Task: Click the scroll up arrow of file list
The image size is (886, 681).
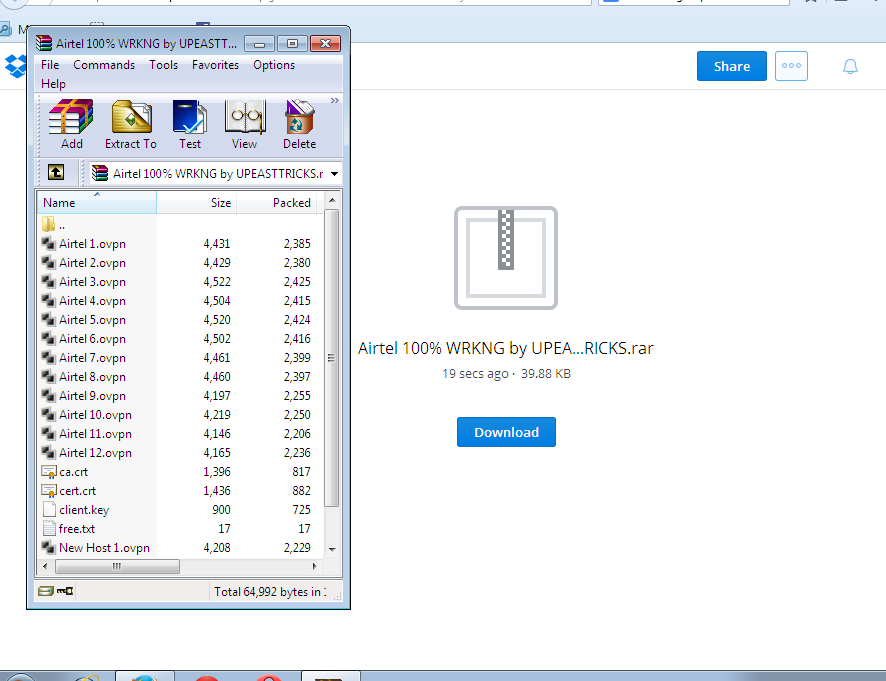Action: [332, 200]
